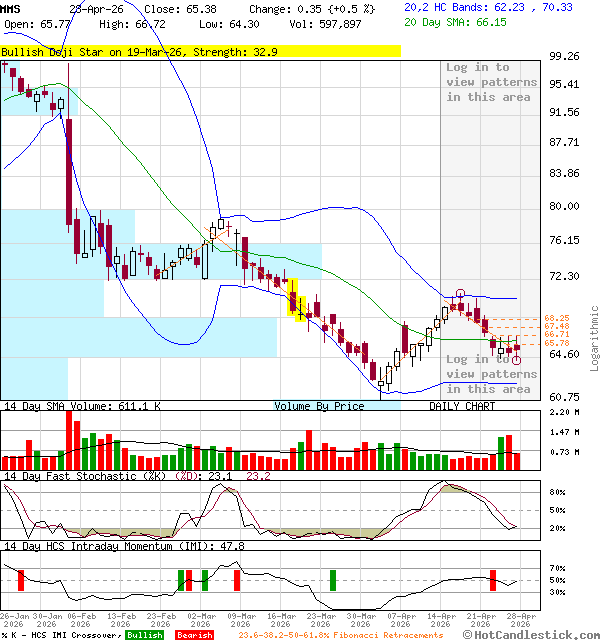Click the lower 'Log in to view patterns' notice

point(489,374)
